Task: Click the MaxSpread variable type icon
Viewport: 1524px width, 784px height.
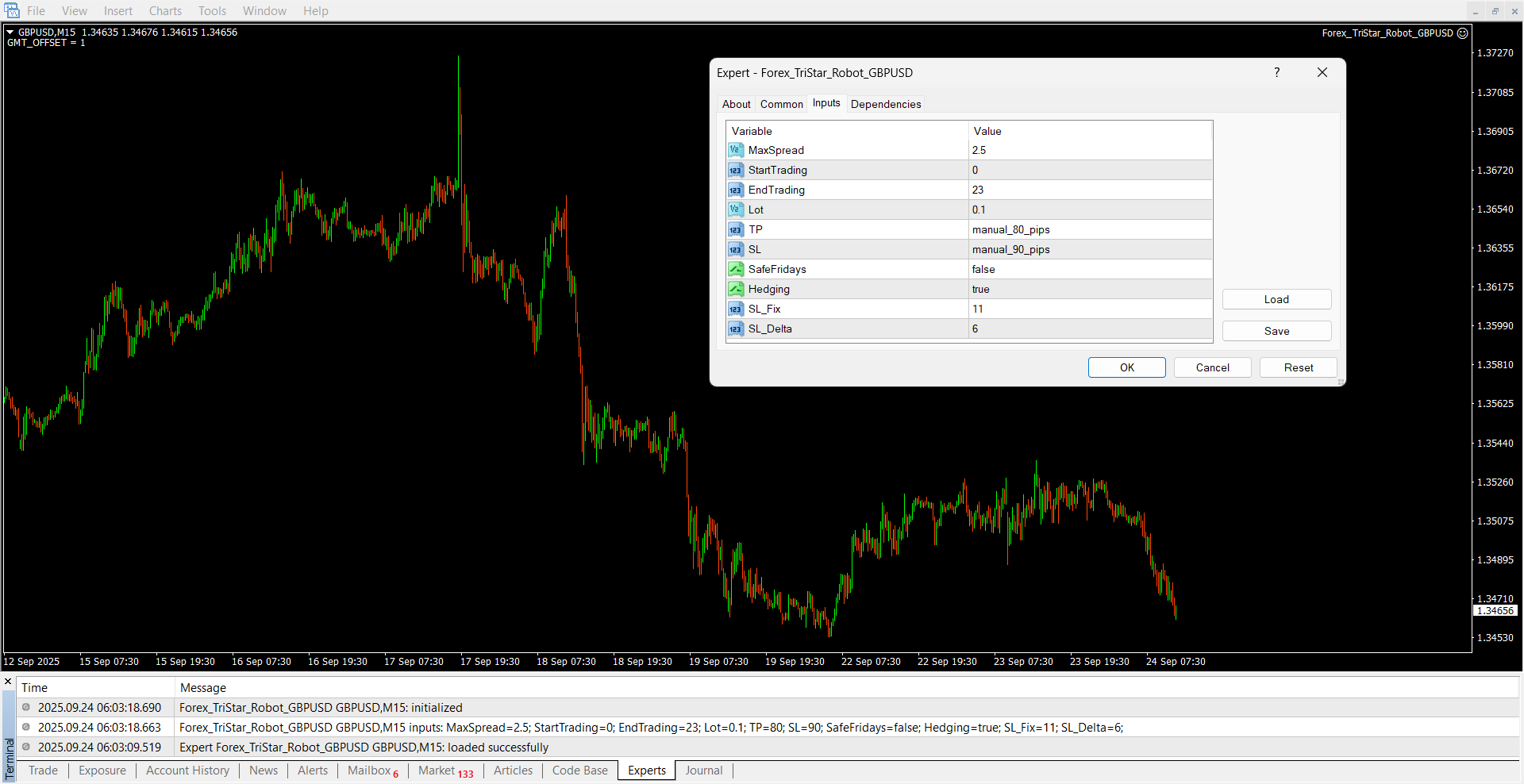Action: [735, 150]
